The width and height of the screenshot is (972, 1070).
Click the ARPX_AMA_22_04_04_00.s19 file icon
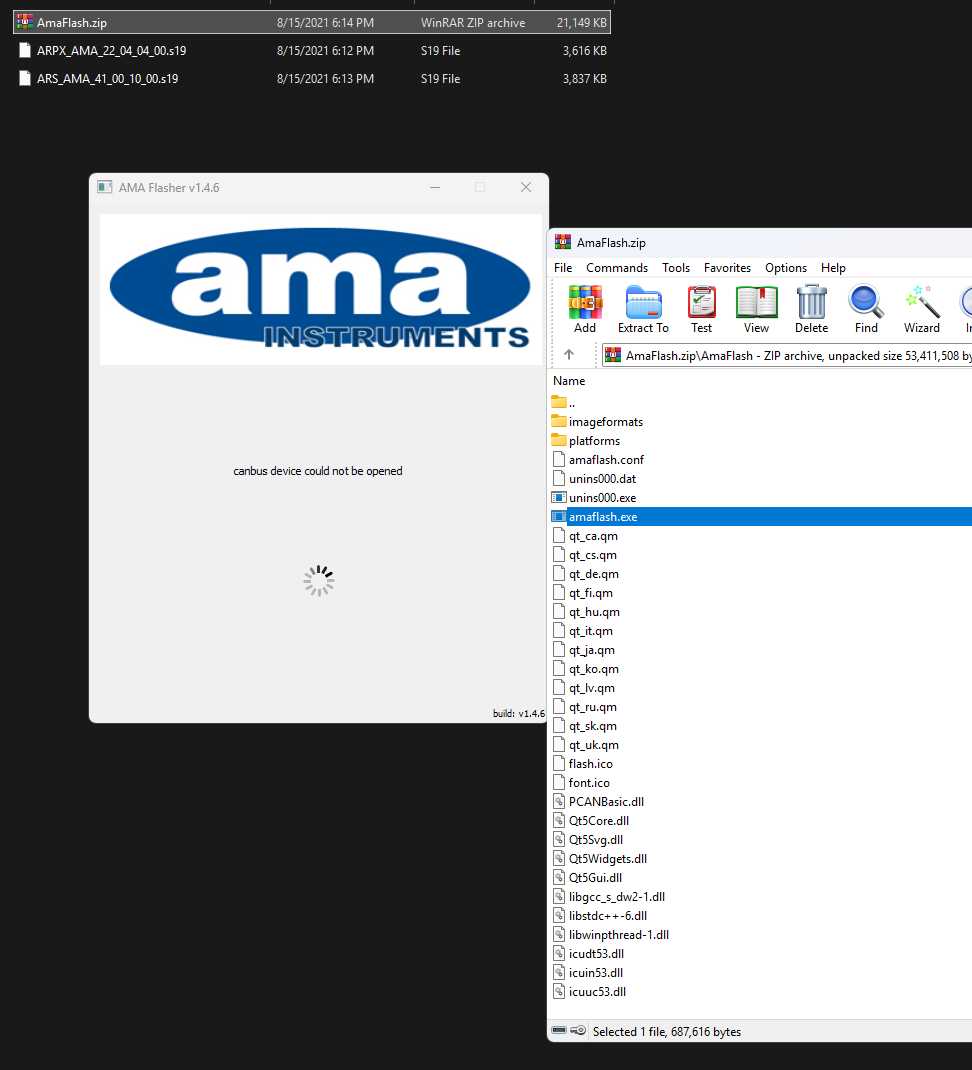[25, 50]
